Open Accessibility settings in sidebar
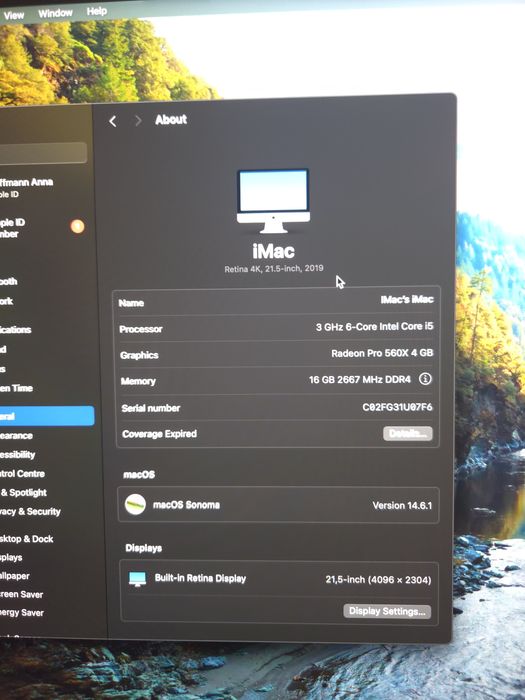Image resolution: width=525 pixels, height=700 pixels. (x=17, y=454)
